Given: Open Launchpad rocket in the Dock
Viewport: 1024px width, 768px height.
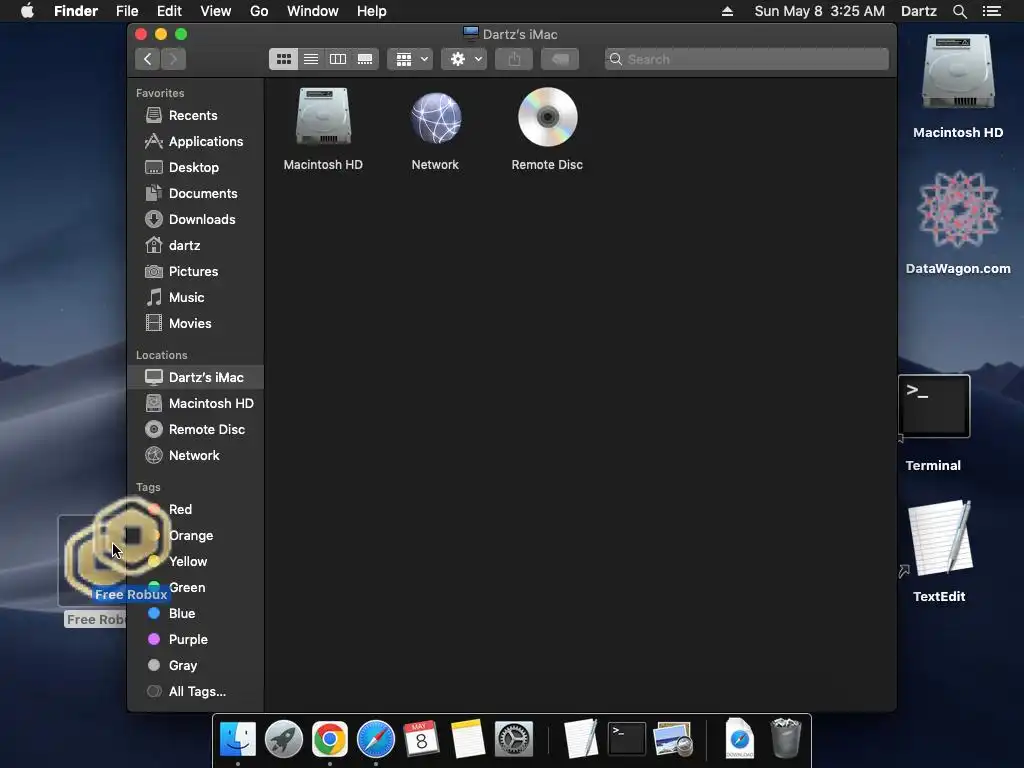Looking at the screenshot, I should pyautogui.click(x=283, y=739).
